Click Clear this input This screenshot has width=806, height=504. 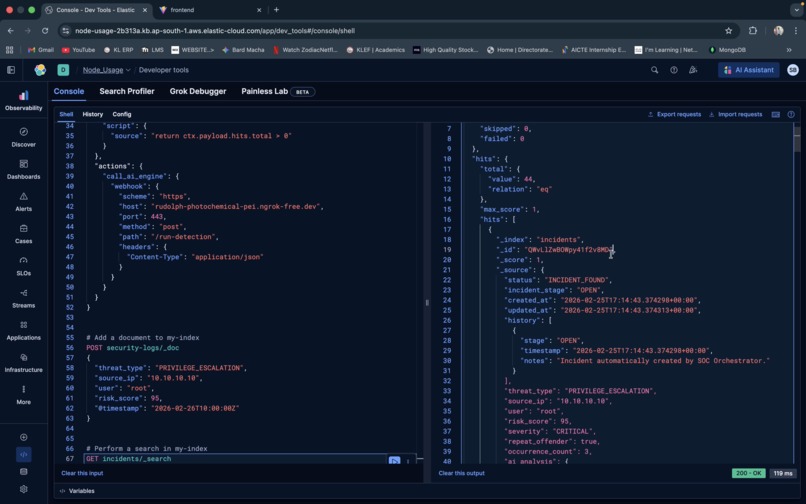[x=82, y=473]
